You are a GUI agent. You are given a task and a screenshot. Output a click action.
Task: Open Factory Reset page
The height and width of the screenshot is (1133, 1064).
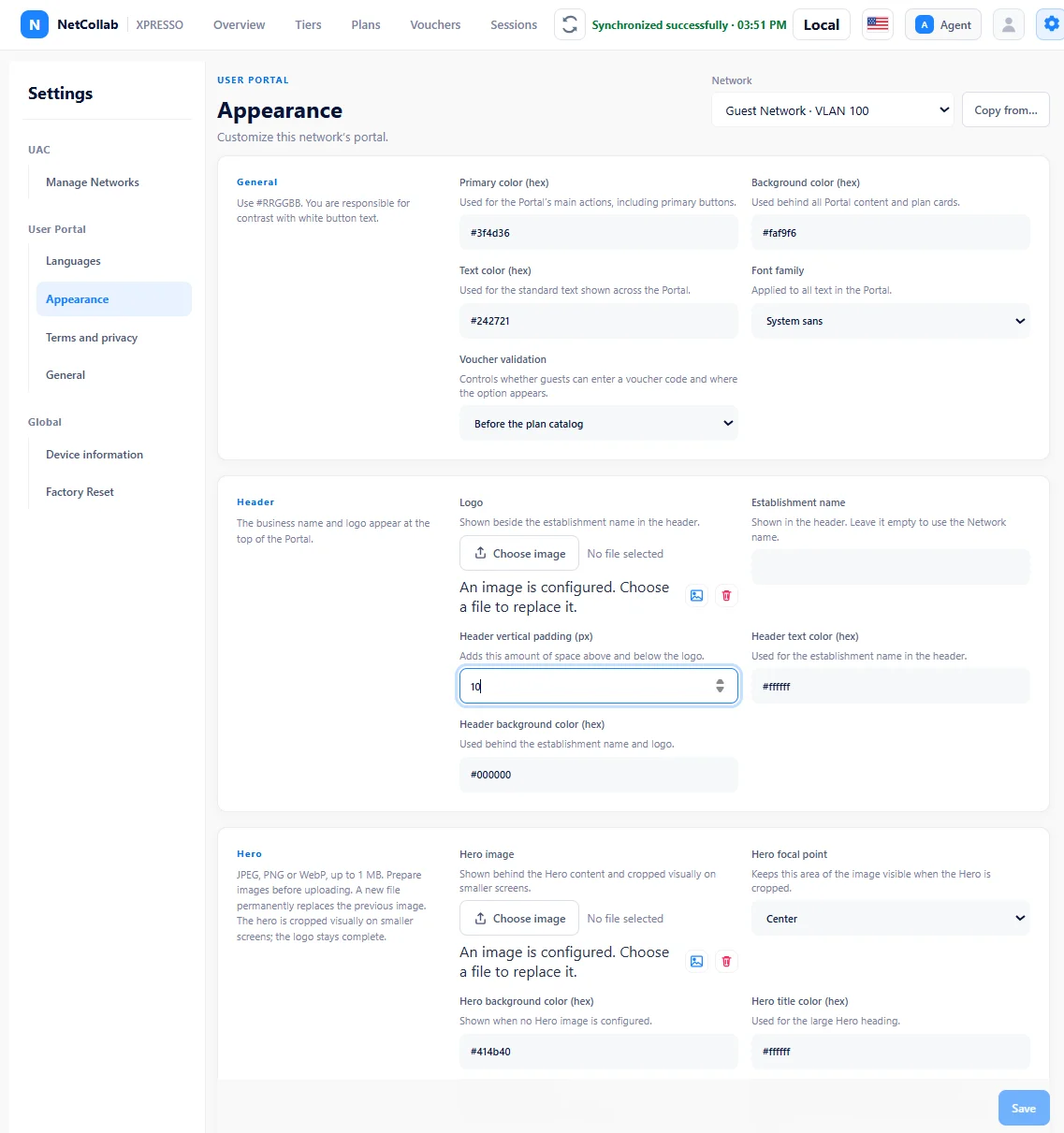click(x=114, y=492)
